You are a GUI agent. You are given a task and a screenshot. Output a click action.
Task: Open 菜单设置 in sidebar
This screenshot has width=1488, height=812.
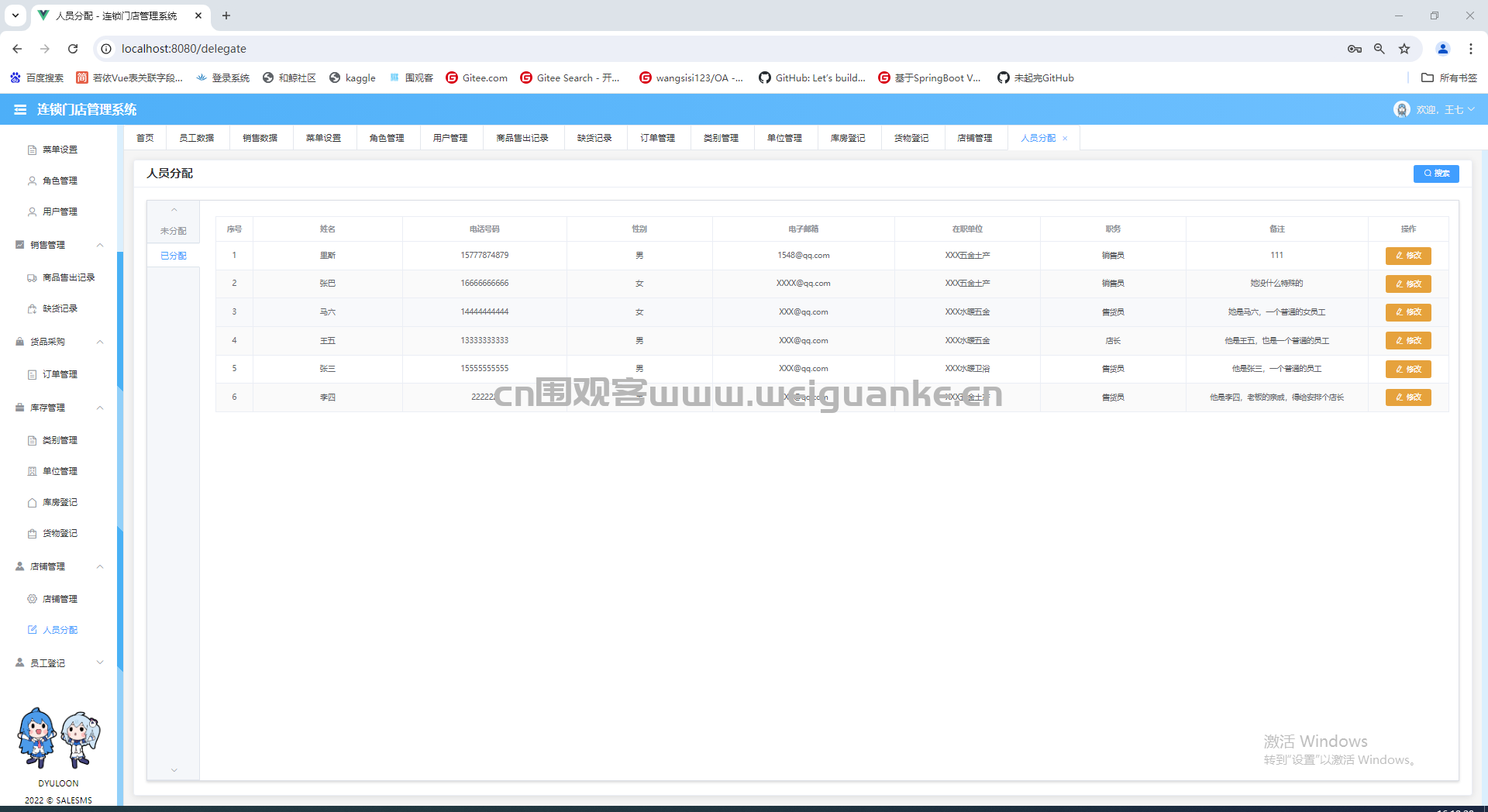[x=59, y=150]
